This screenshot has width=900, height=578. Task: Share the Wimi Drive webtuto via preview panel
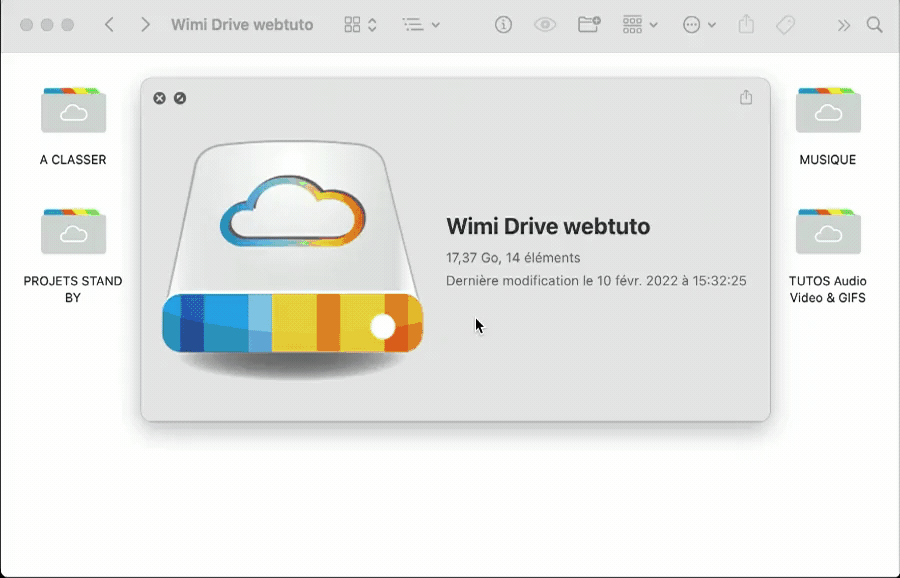746,98
